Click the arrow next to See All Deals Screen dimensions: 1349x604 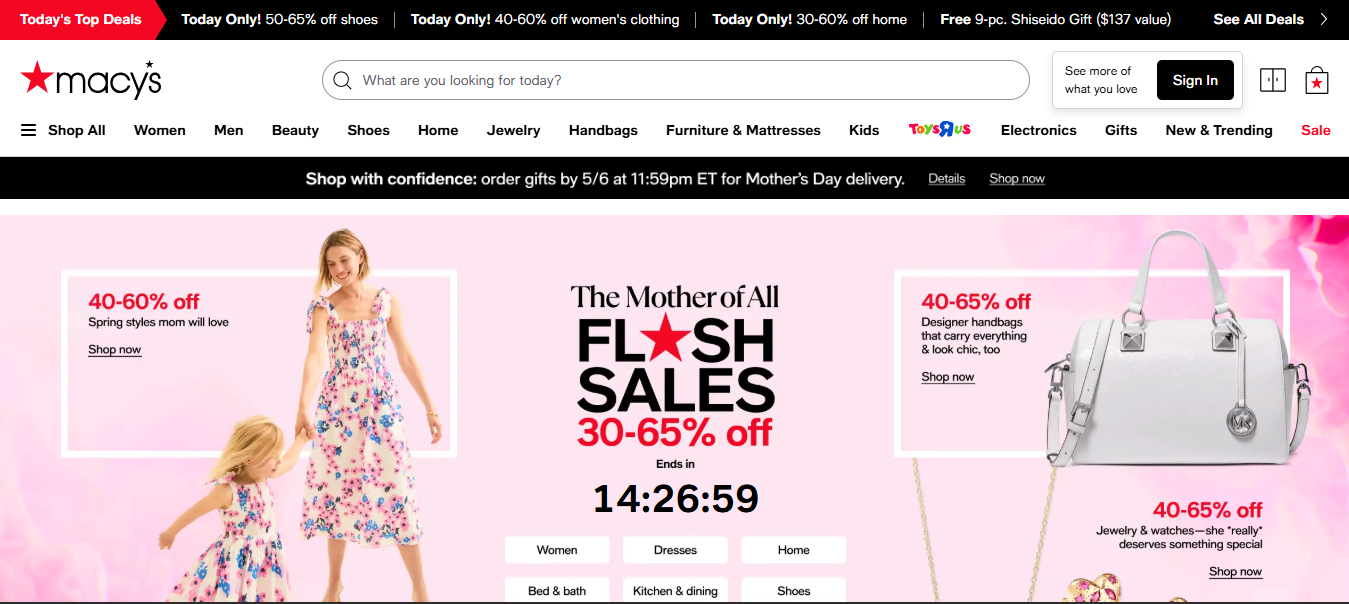pyautogui.click(x=1324, y=19)
